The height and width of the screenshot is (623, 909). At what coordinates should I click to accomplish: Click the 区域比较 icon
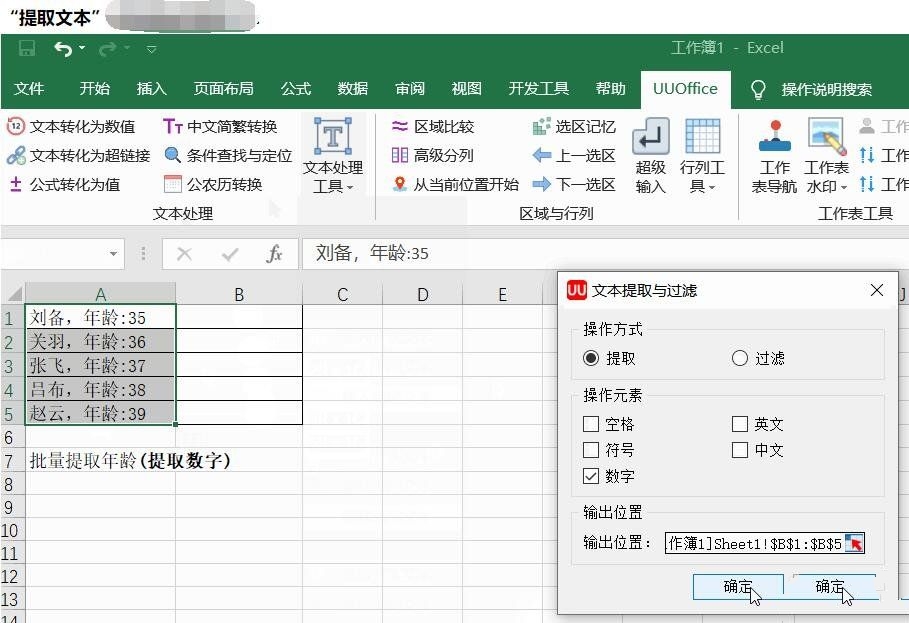click(x=400, y=127)
